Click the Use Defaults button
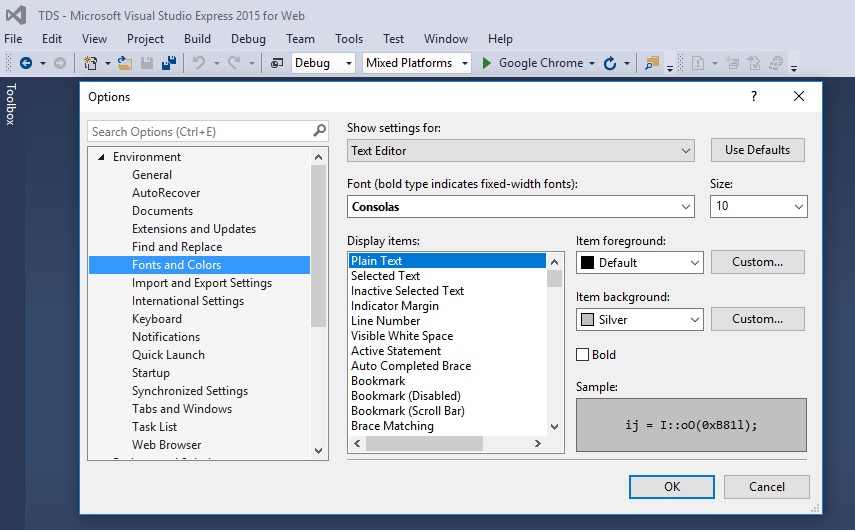The image size is (855, 530). tap(757, 150)
